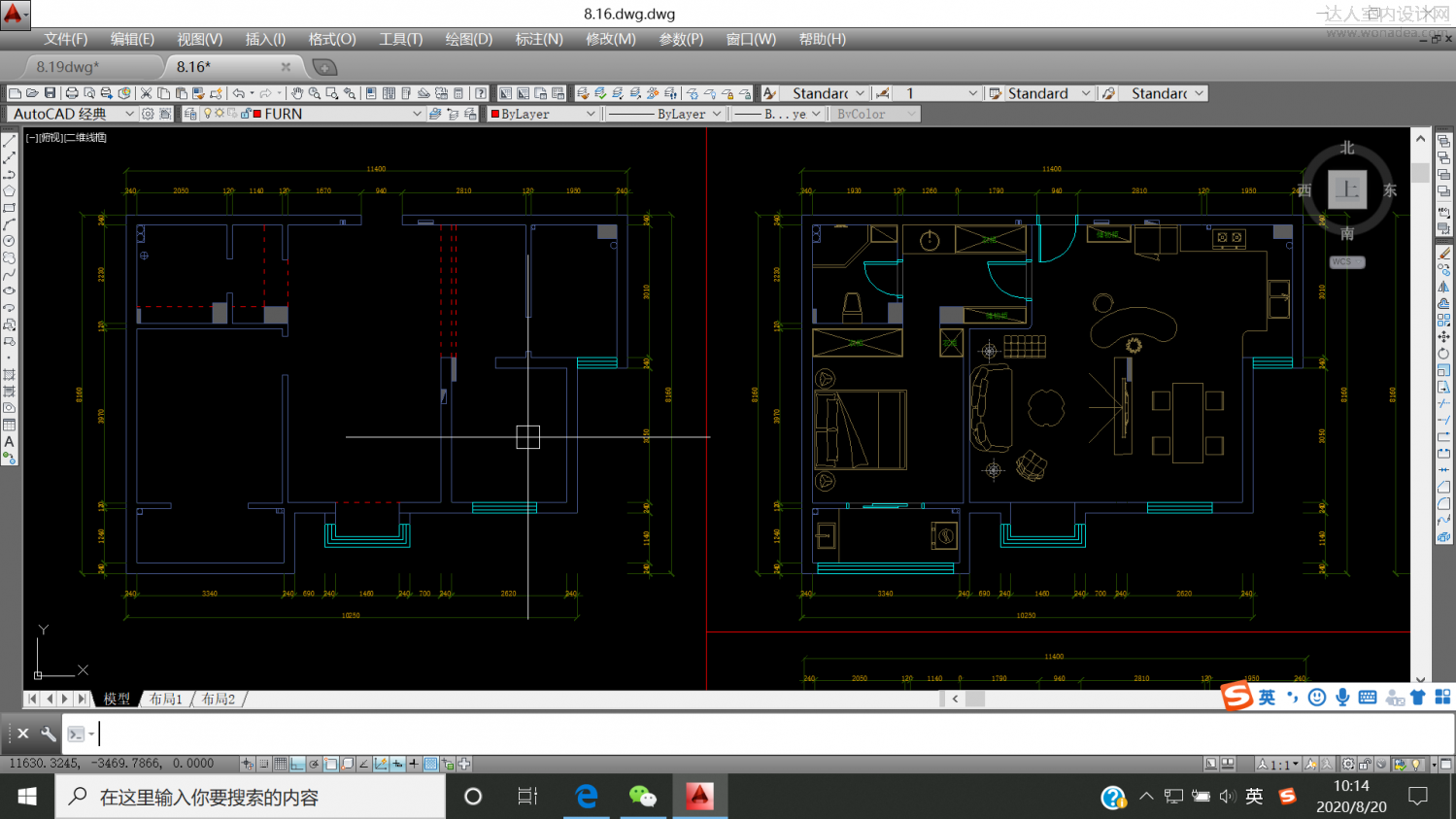Select the Rectangle tool in draw toolbar
The image size is (1456, 819).
pos(10,208)
